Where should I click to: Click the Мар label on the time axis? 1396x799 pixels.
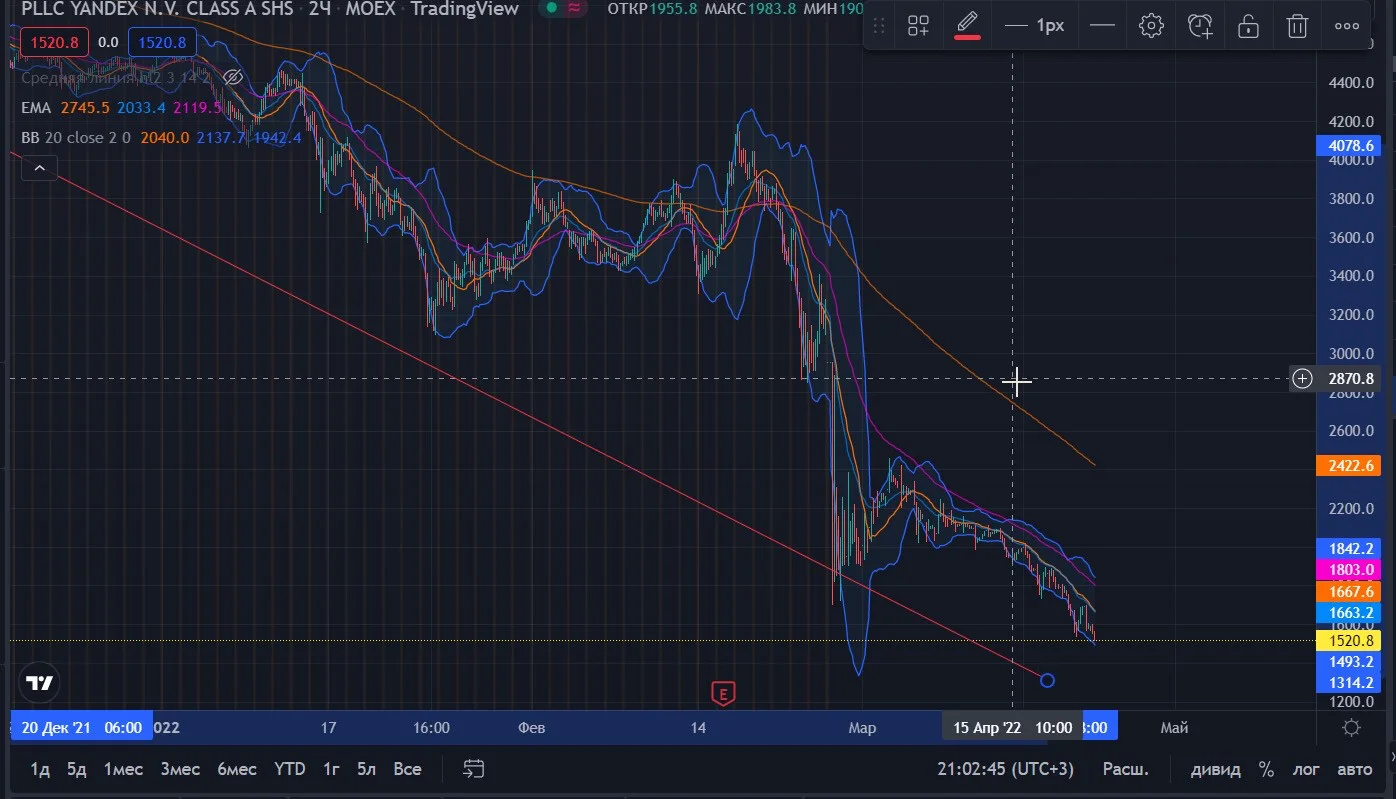click(x=862, y=727)
